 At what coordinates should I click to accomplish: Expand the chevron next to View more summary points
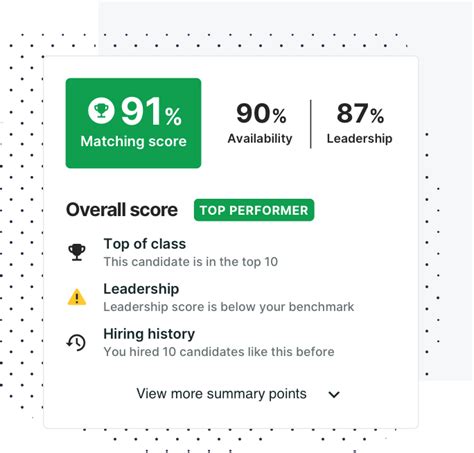click(334, 395)
